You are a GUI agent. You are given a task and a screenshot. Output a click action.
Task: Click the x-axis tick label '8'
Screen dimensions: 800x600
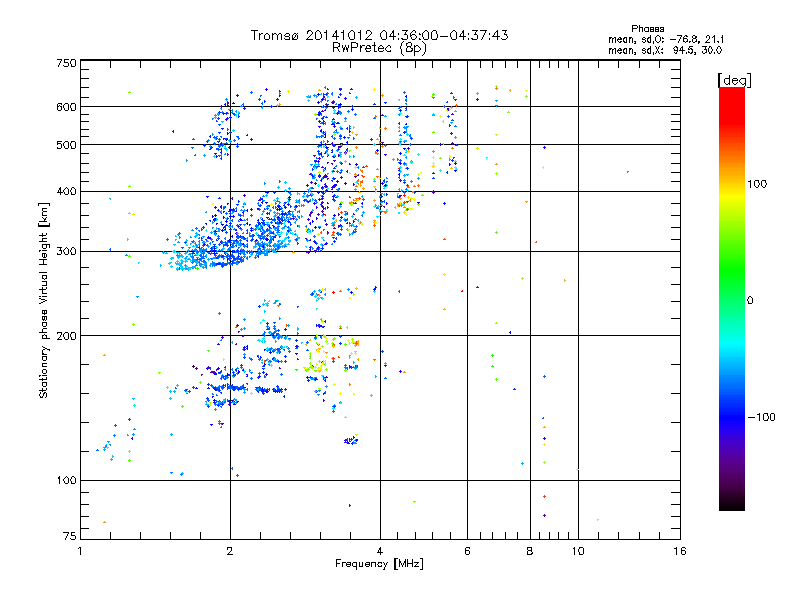coord(530,552)
